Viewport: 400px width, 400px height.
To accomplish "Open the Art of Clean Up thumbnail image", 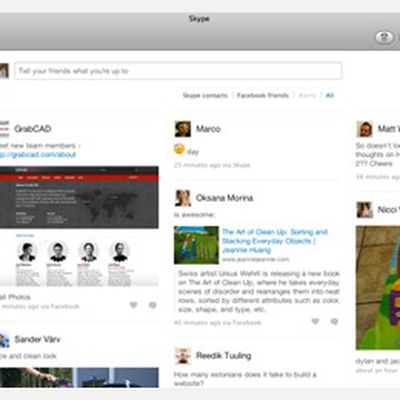I will (x=196, y=245).
